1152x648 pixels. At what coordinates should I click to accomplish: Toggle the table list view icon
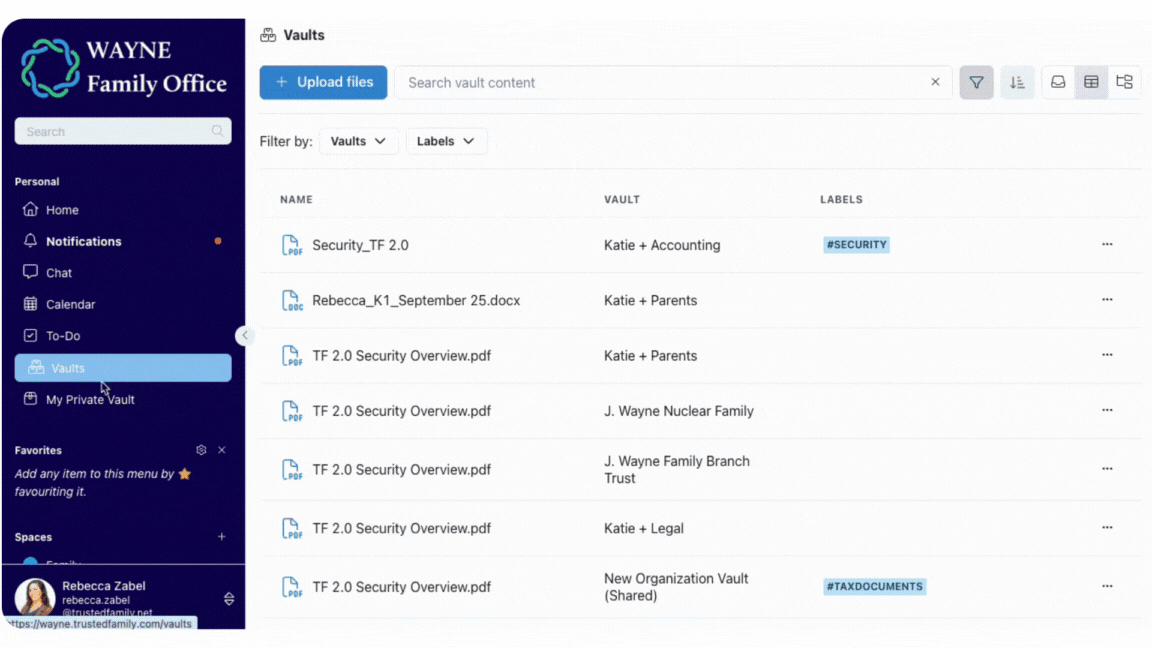coord(1091,83)
